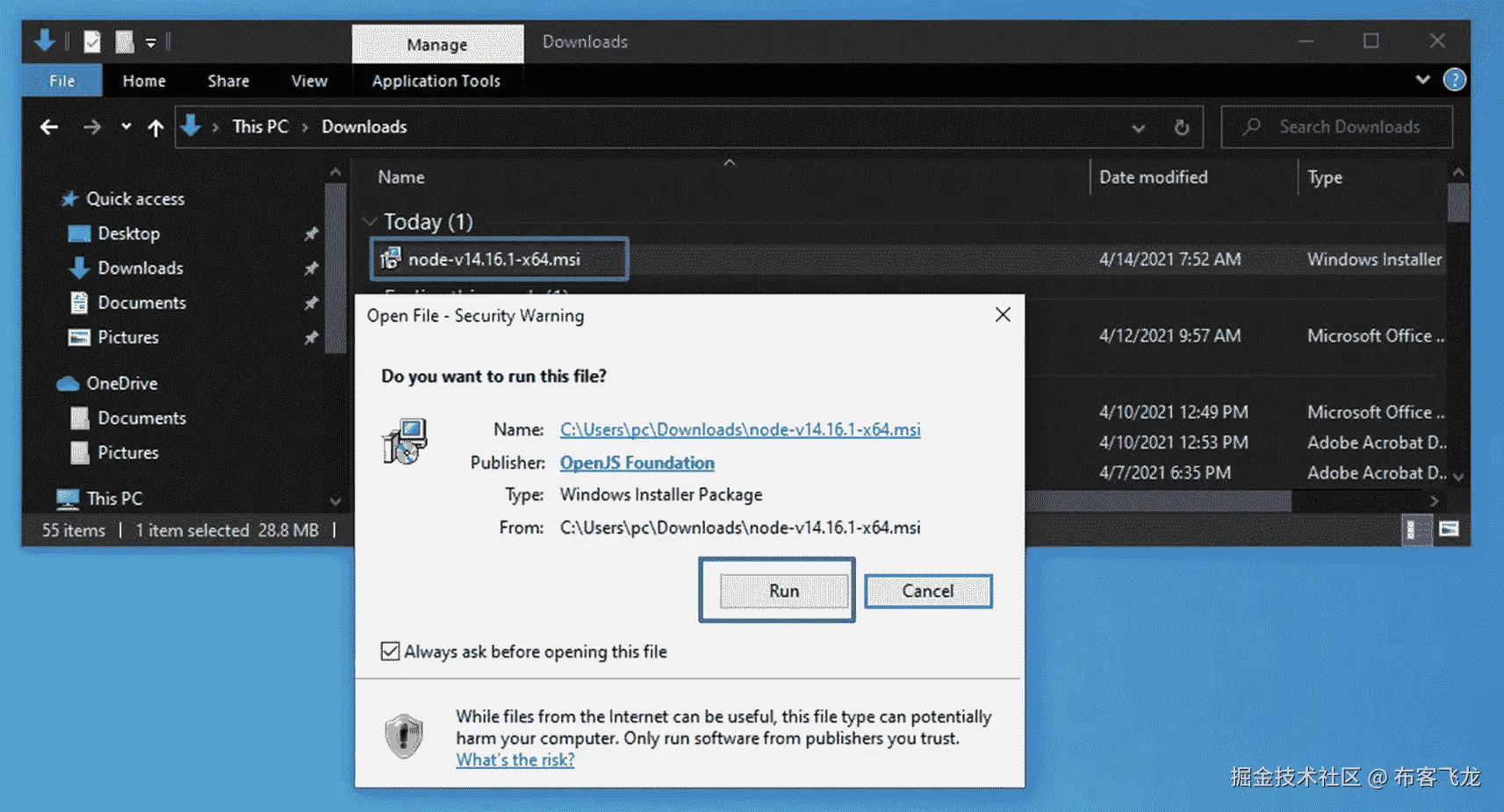Open Documents under Quick access
Image resolution: width=1504 pixels, height=812 pixels.
pyautogui.click(x=141, y=302)
